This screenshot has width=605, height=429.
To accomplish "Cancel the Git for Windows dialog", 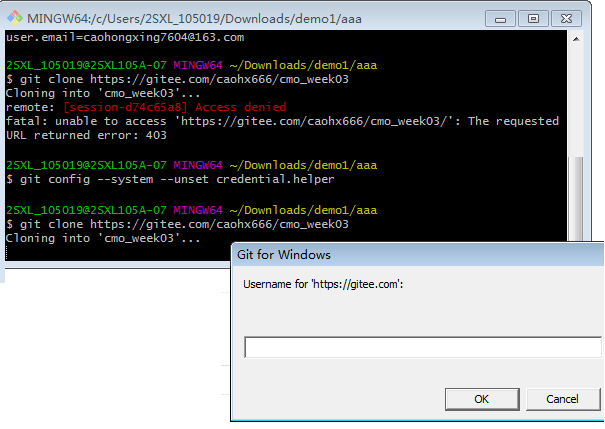I will click(x=563, y=399).
